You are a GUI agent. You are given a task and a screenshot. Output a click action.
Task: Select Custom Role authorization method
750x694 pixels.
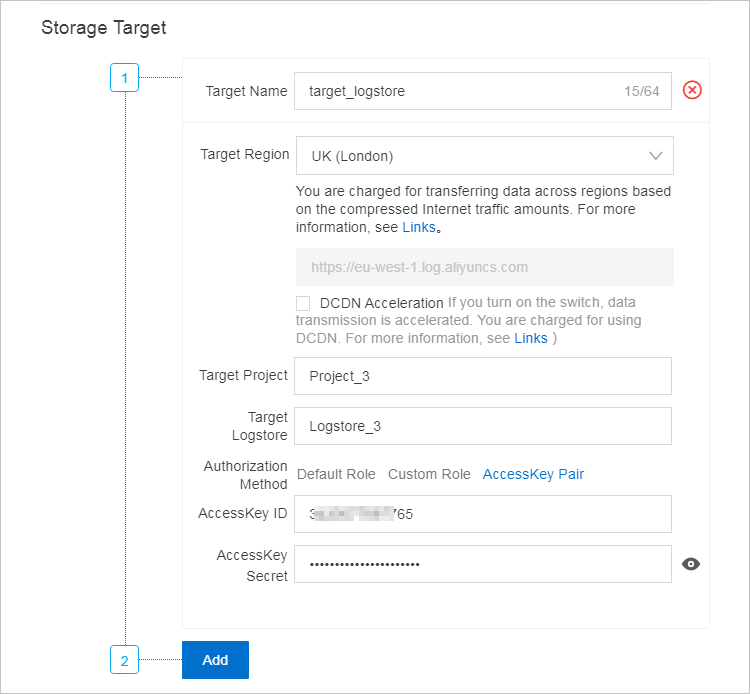[x=429, y=474]
